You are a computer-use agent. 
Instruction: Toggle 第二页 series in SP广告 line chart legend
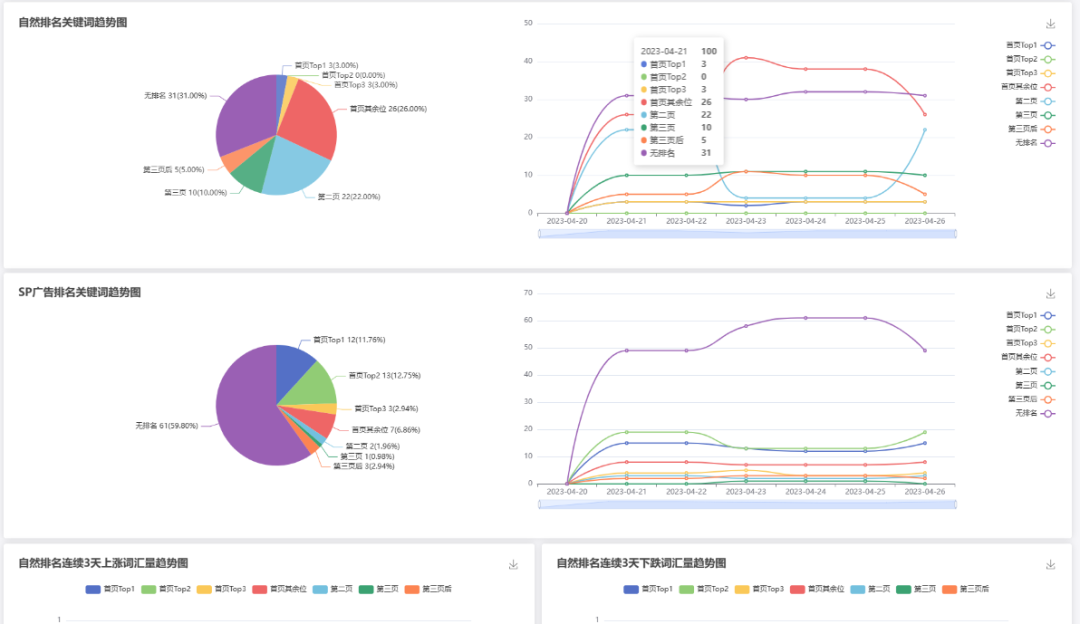coord(1047,371)
